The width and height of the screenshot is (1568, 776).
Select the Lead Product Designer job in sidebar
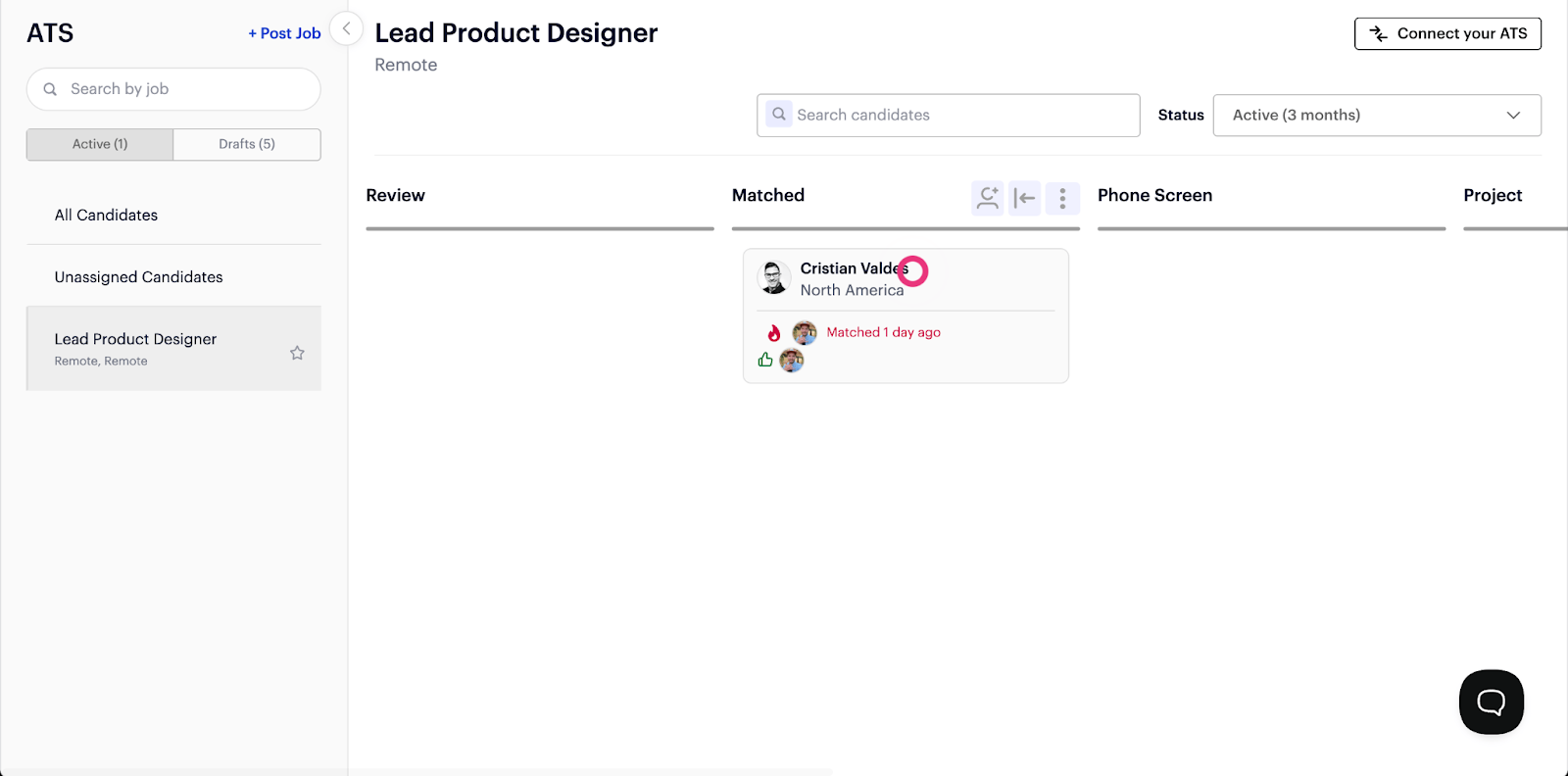point(174,349)
